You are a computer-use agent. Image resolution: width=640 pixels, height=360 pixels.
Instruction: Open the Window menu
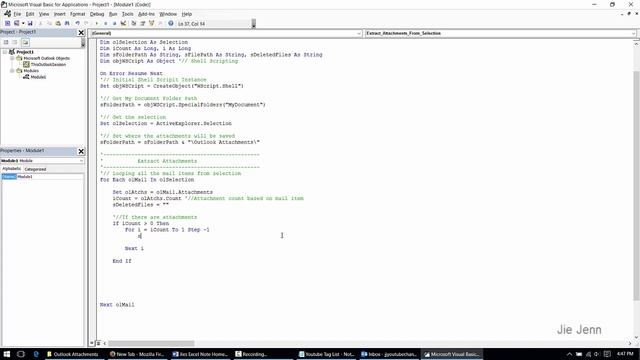[168, 14]
